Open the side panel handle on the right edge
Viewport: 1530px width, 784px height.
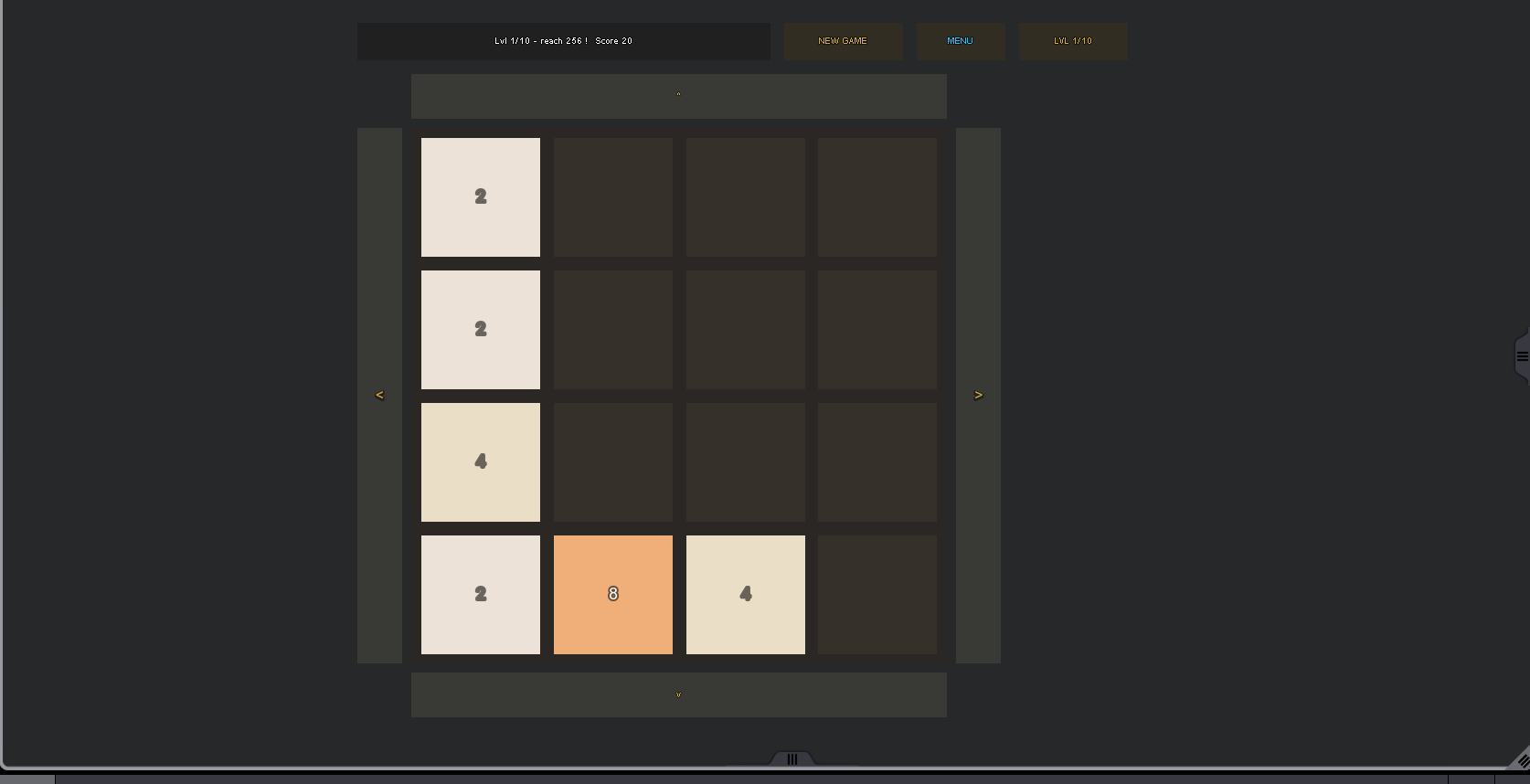point(1521,356)
